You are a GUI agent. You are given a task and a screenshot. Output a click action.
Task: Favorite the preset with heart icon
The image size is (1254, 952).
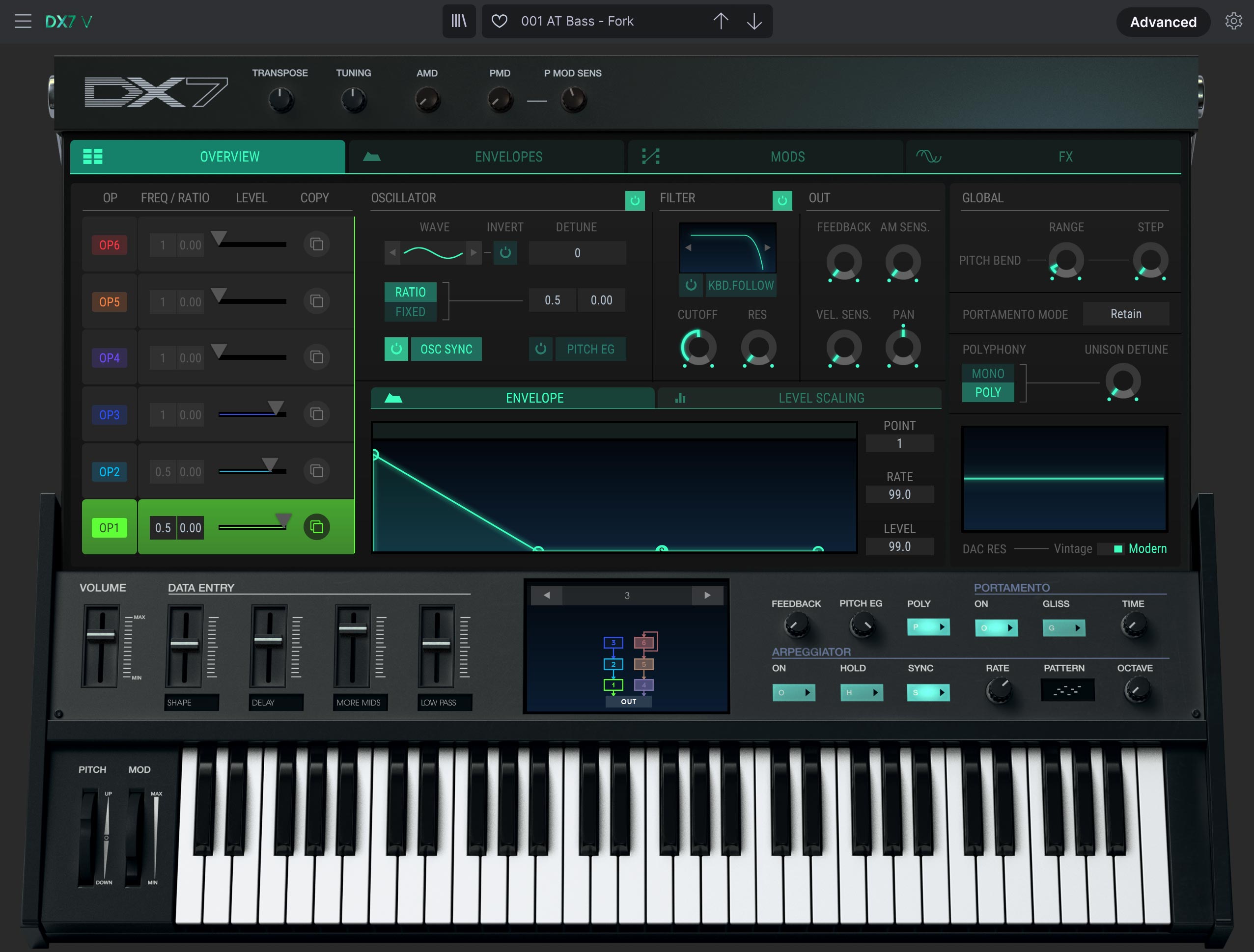click(499, 22)
